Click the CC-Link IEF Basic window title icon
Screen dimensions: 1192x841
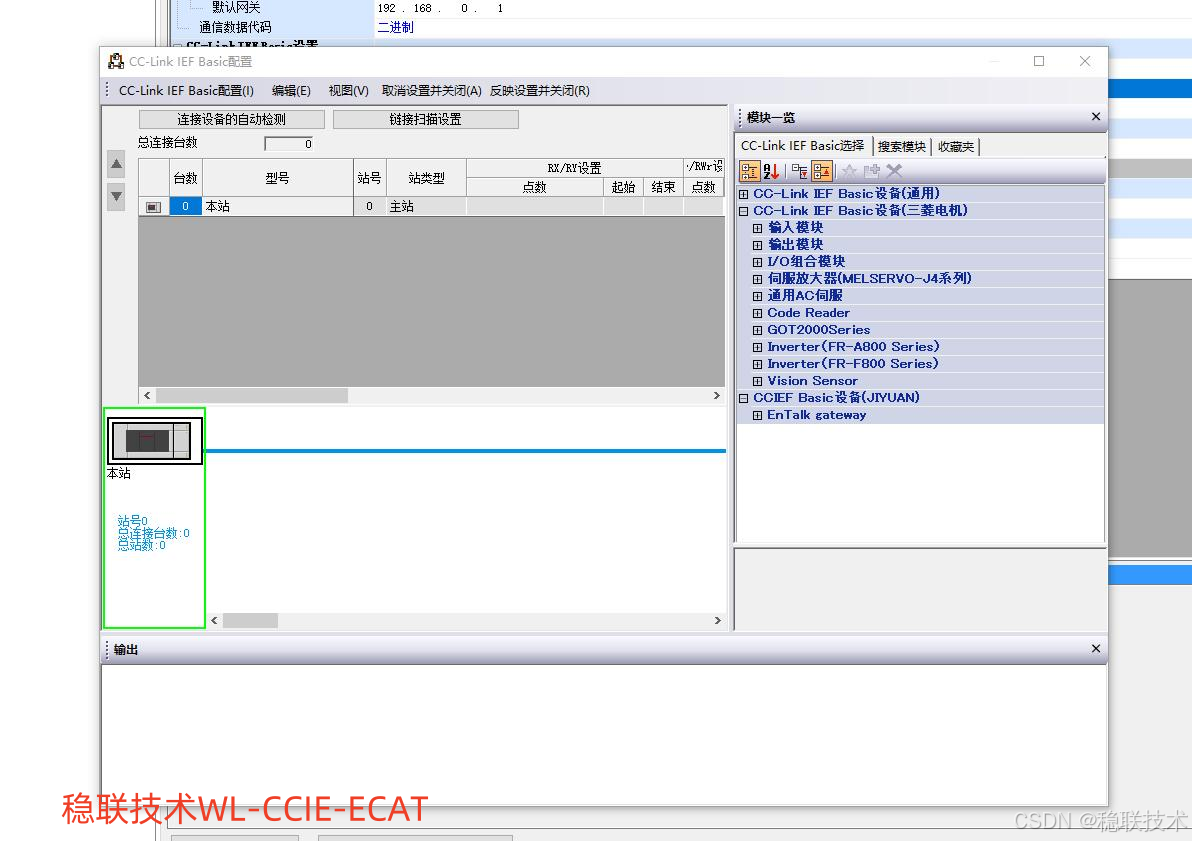(x=116, y=62)
